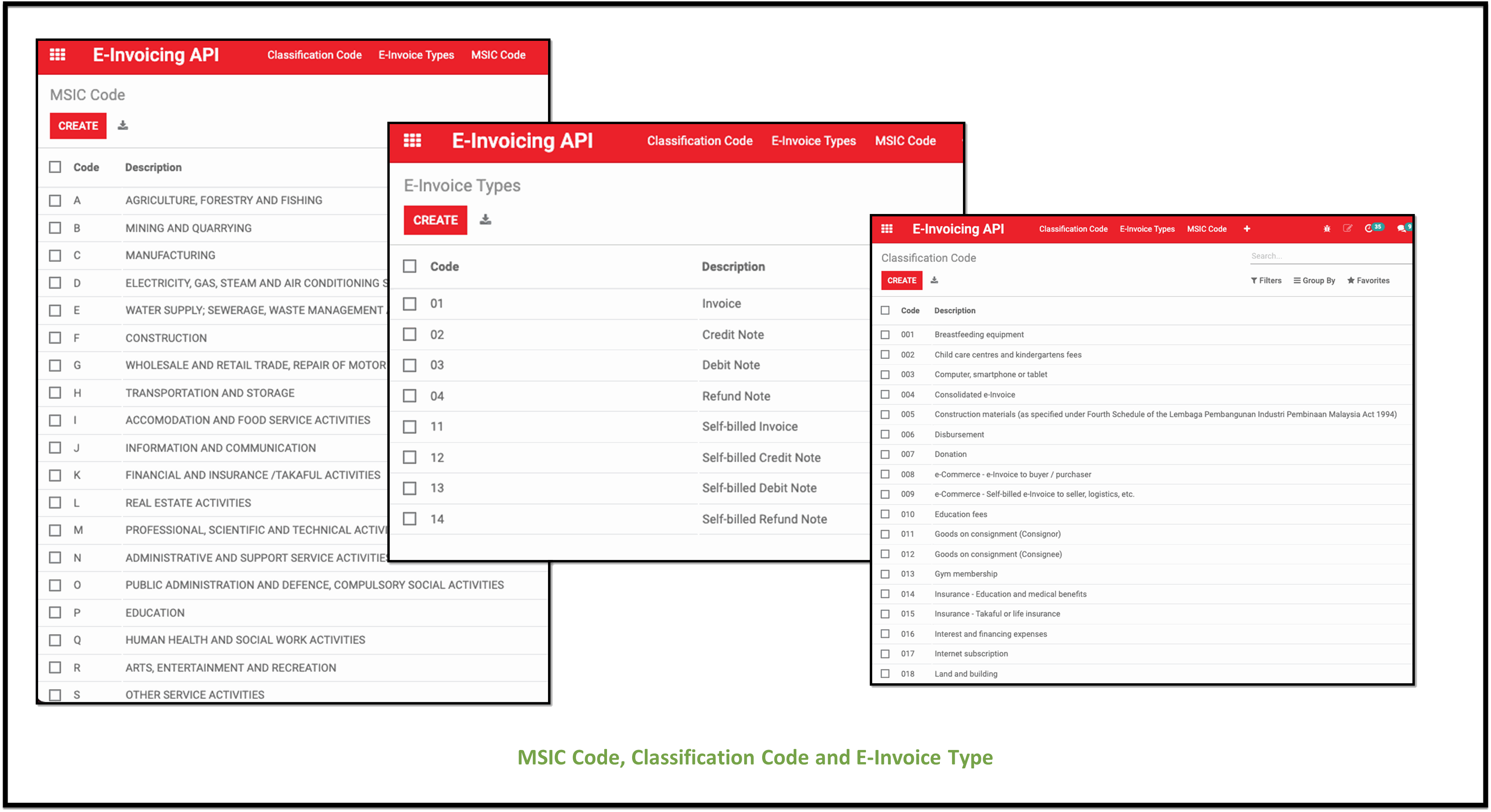Open apps grid in MSIC Code window

tap(57, 55)
